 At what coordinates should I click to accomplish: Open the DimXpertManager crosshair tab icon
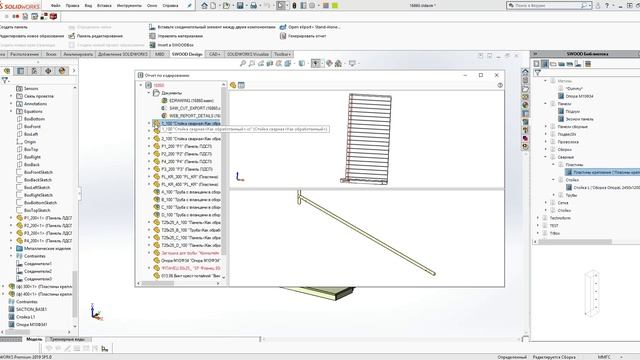tap(48, 71)
